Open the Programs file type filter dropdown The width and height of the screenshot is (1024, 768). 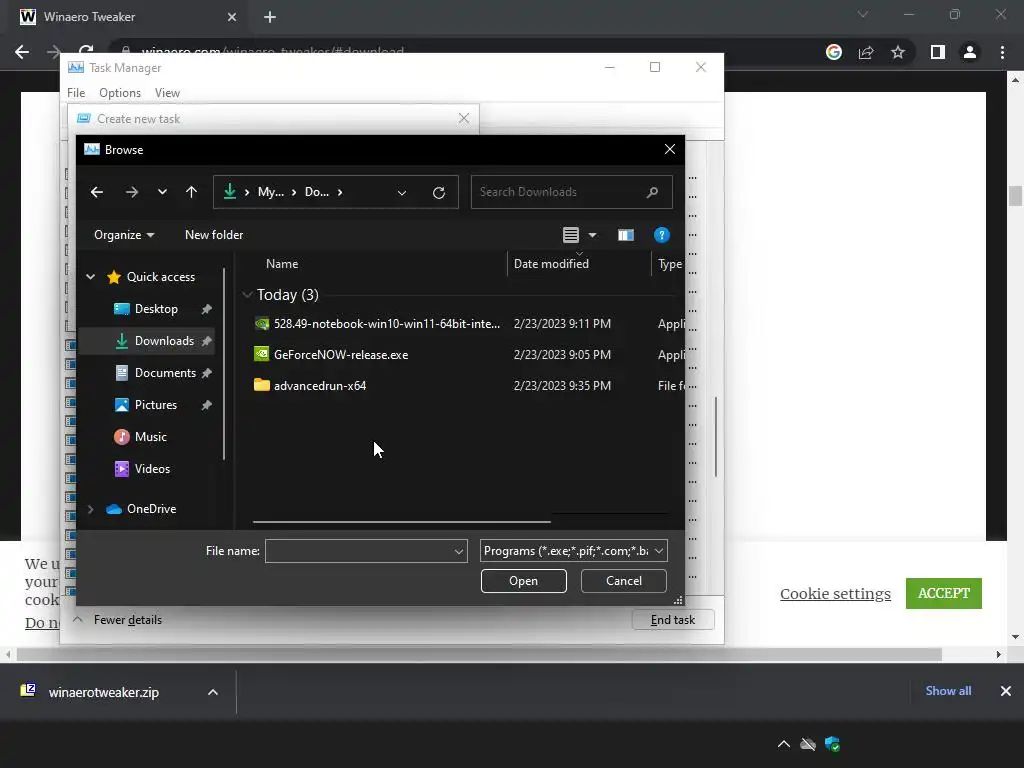pyautogui.click(x=573, y=551)
